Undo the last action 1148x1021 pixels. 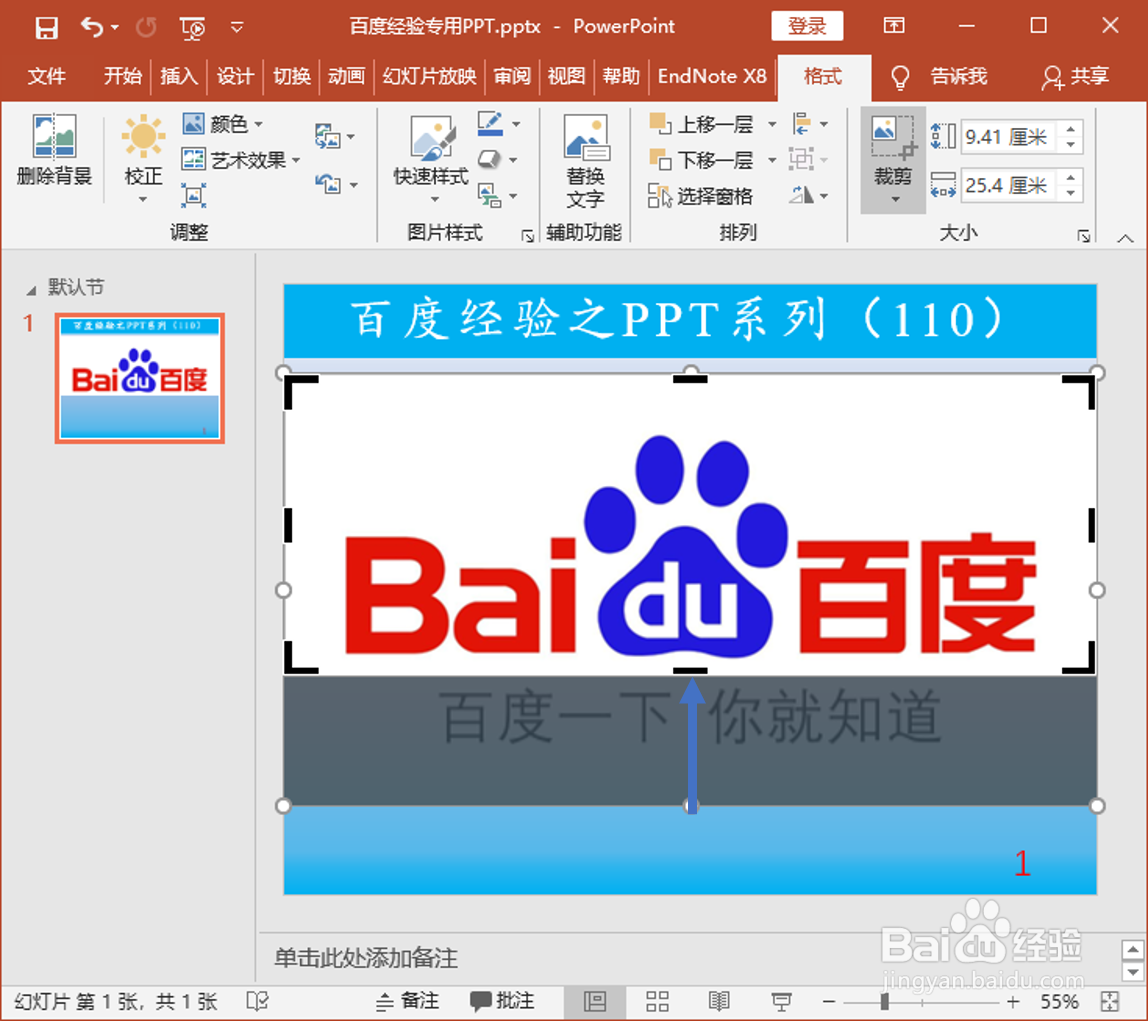[x=92, y=27]
